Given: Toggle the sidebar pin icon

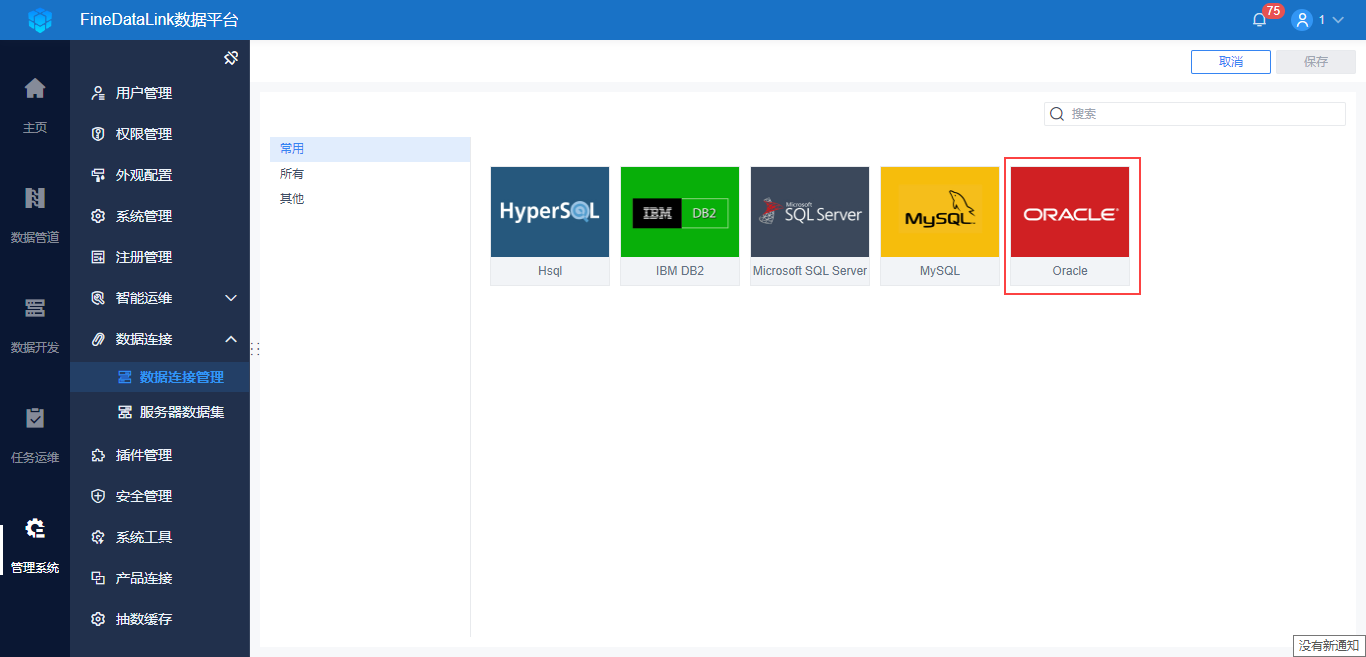Looking at the screenshot, I should tap(231, 58).
